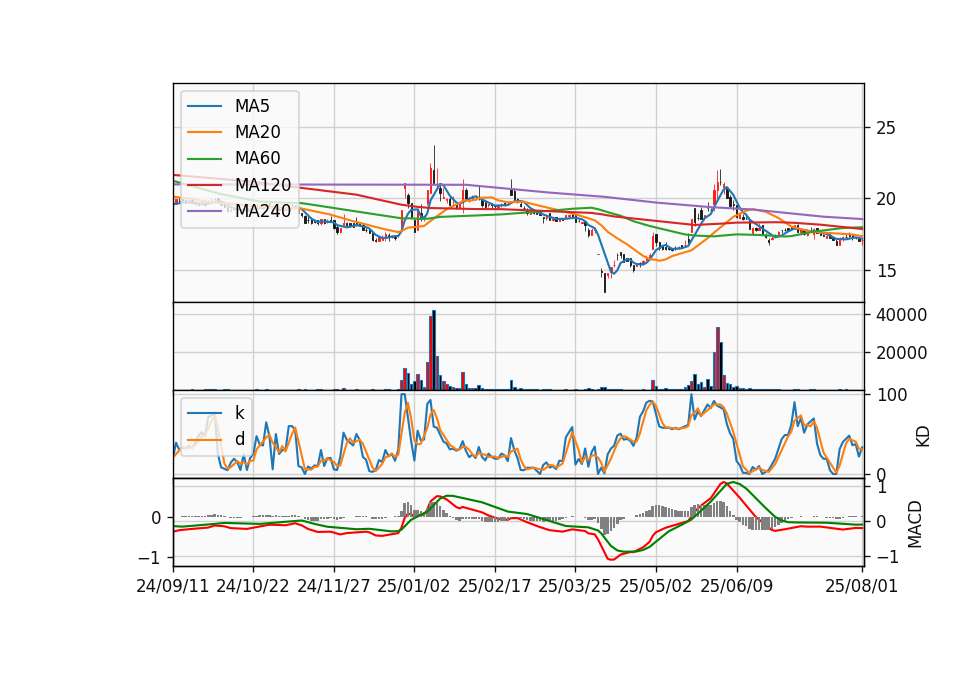The image size is (960, 690).
Task: Click the KD axis value 100
Action: (x=892, y=395)
